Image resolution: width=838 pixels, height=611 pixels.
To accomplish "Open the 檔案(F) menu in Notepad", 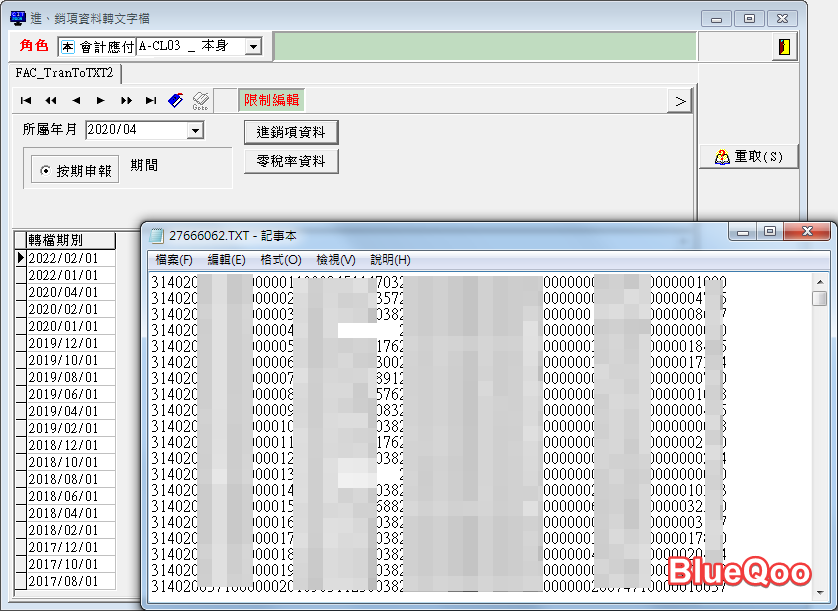I will [172, 260].
